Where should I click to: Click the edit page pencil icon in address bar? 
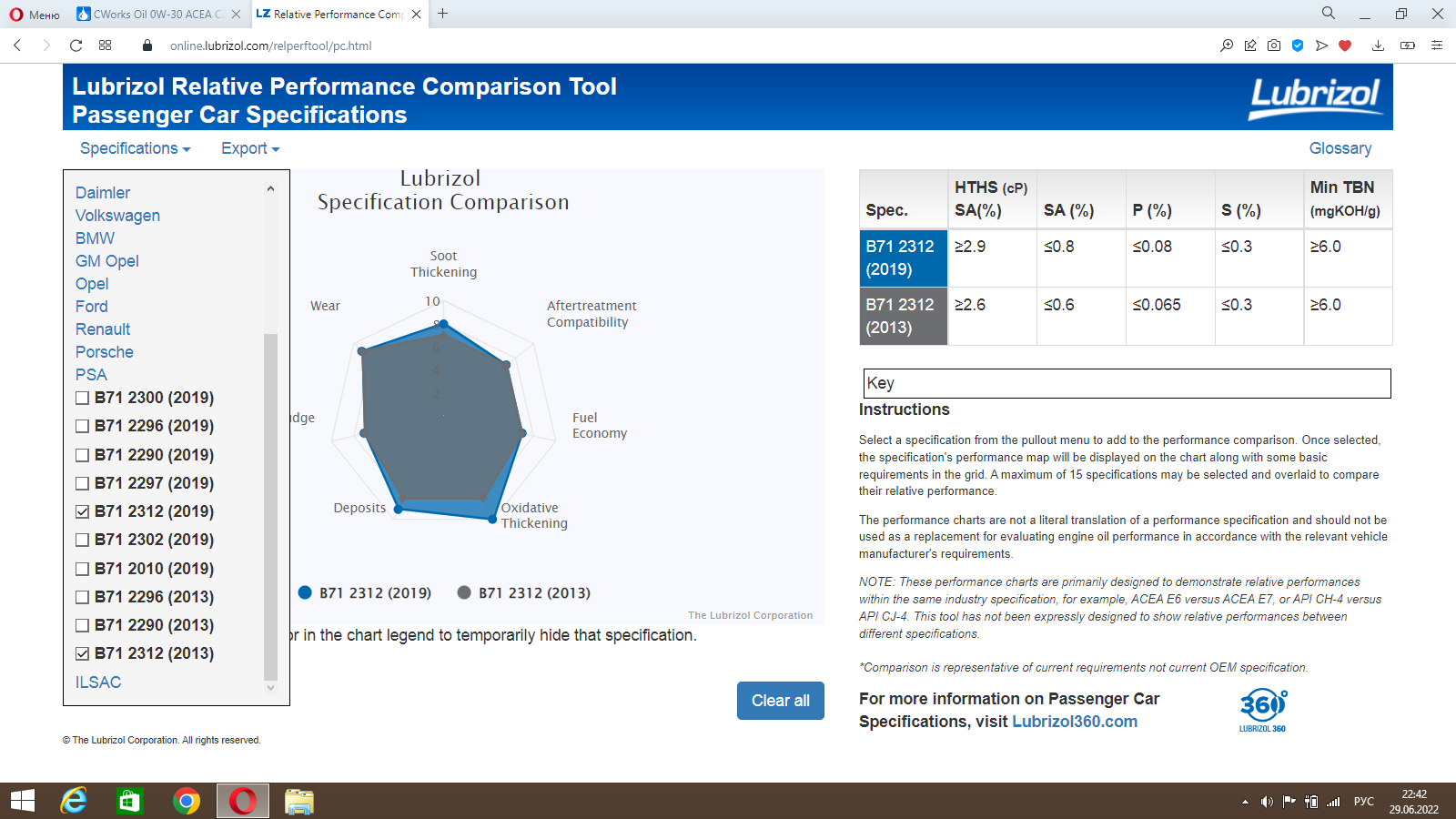tap(1250, 45)
